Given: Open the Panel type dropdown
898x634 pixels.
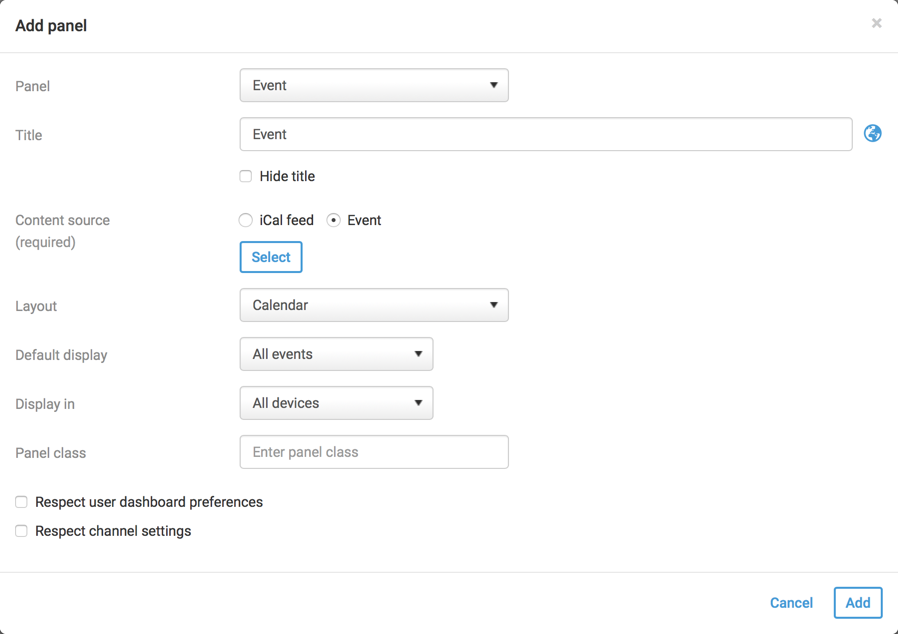Looking at the screenshot, I should tap(374, 85).
